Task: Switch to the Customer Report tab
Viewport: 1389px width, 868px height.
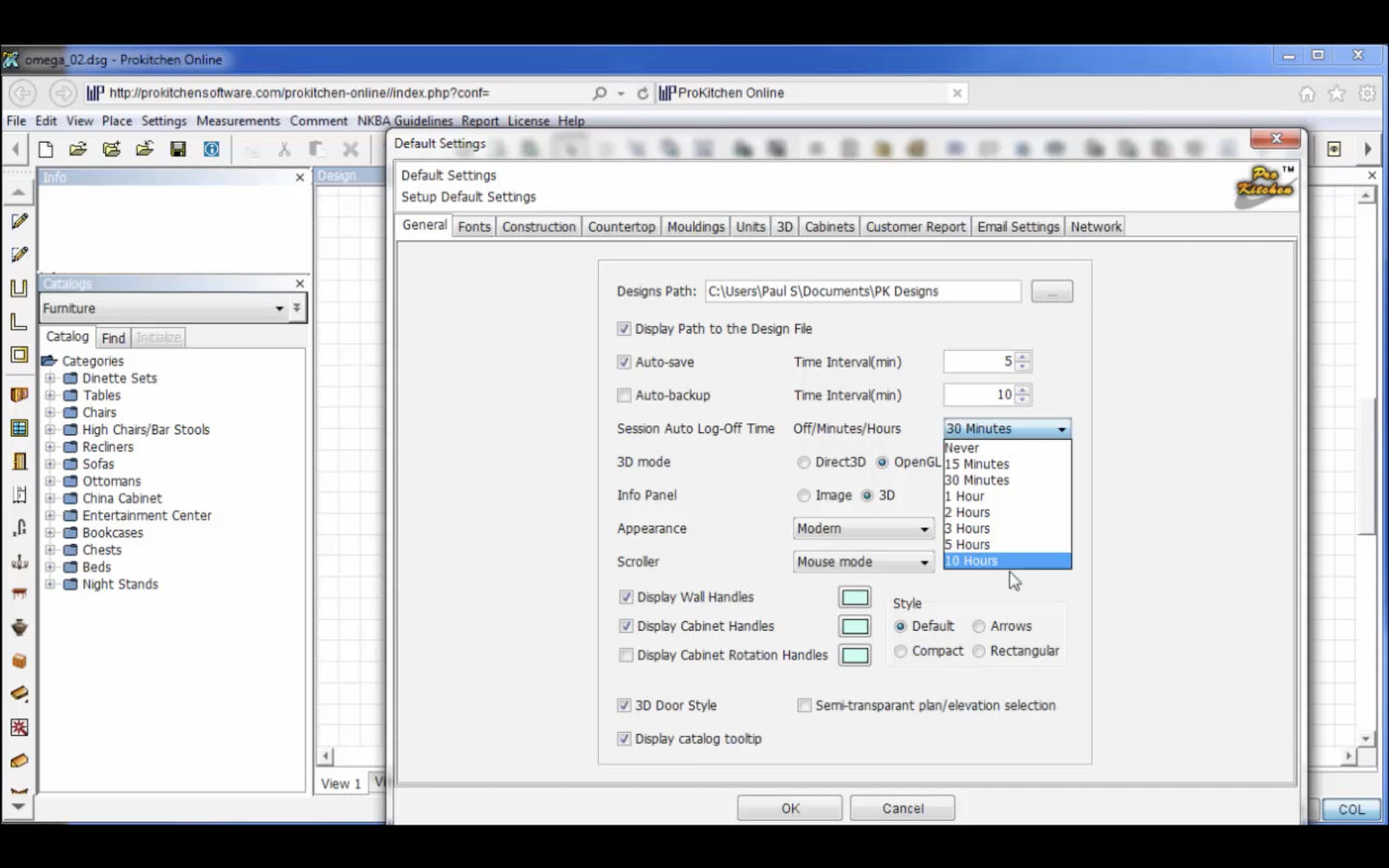Action: [x=915, y=227]
